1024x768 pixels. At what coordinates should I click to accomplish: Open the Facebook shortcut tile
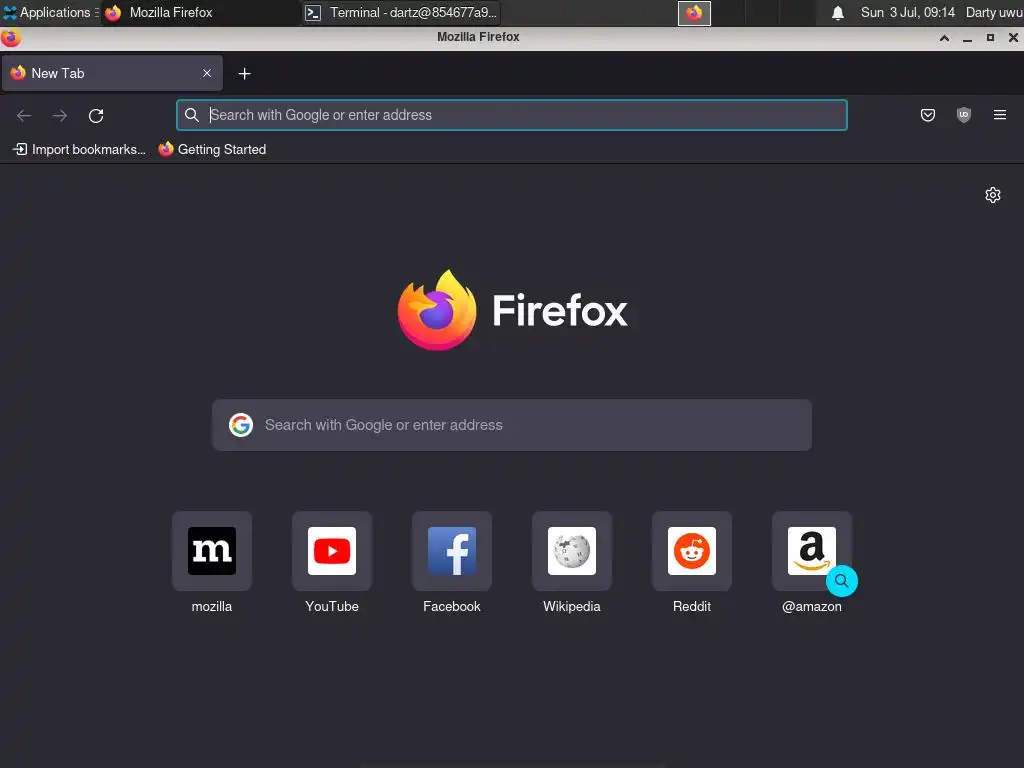click(x=451, y=551)
